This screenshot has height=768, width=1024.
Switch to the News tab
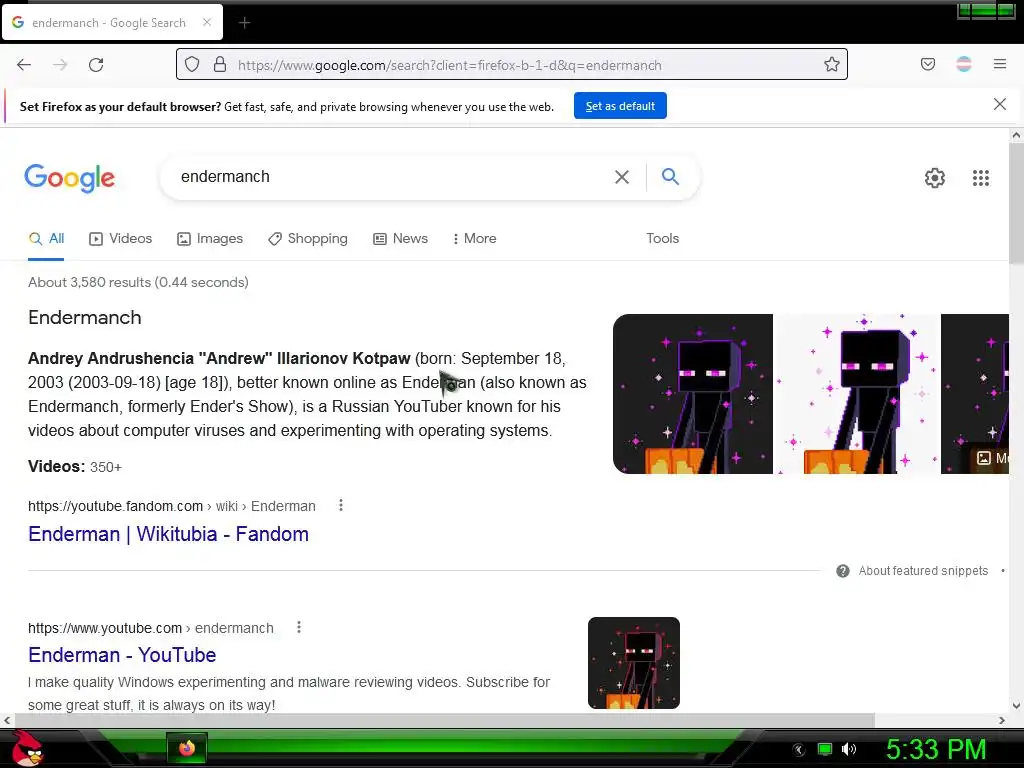point(400,239)
